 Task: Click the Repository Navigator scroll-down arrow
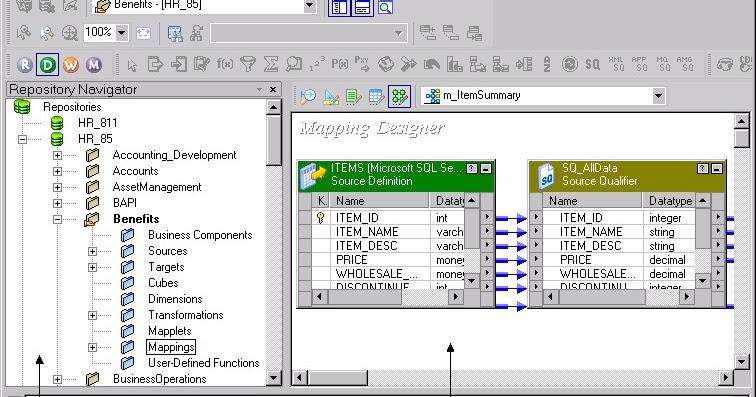point(273,378)
